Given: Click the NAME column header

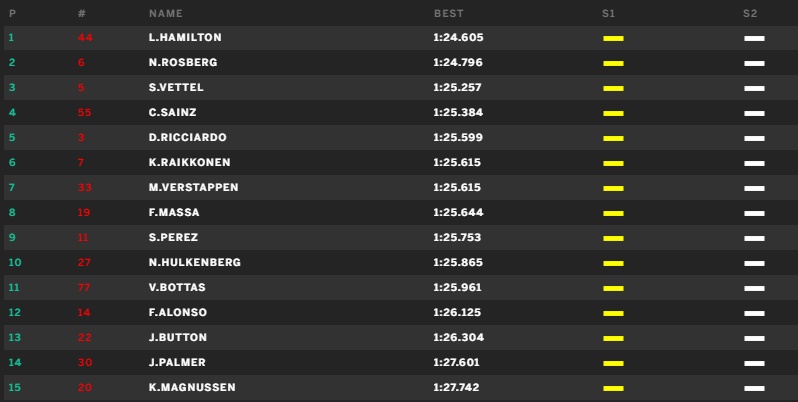Looking at the screenshot, I should point(165,14).
